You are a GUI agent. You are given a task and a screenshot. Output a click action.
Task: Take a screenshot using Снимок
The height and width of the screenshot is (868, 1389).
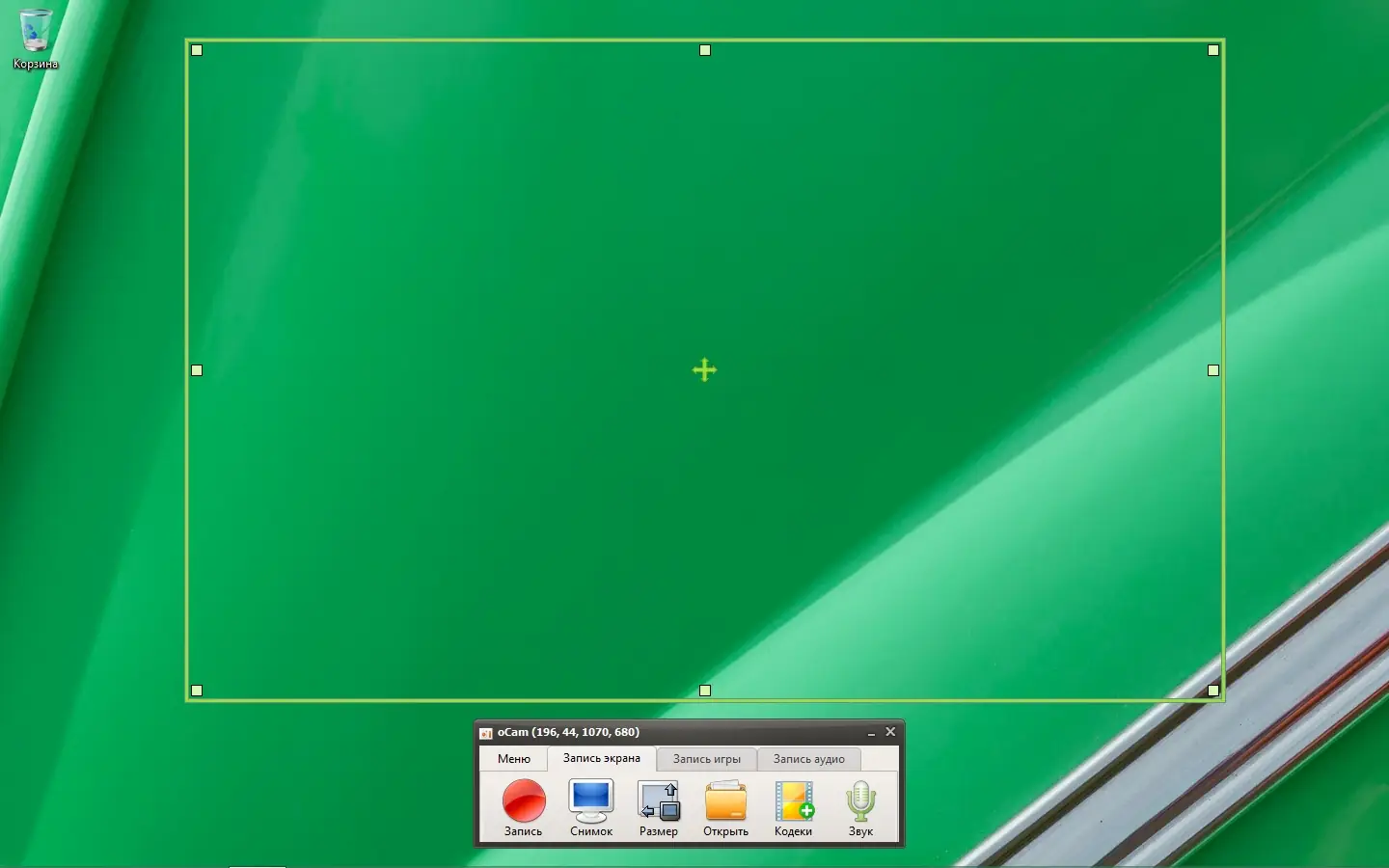pyautogui.click(x=591, y=808)
